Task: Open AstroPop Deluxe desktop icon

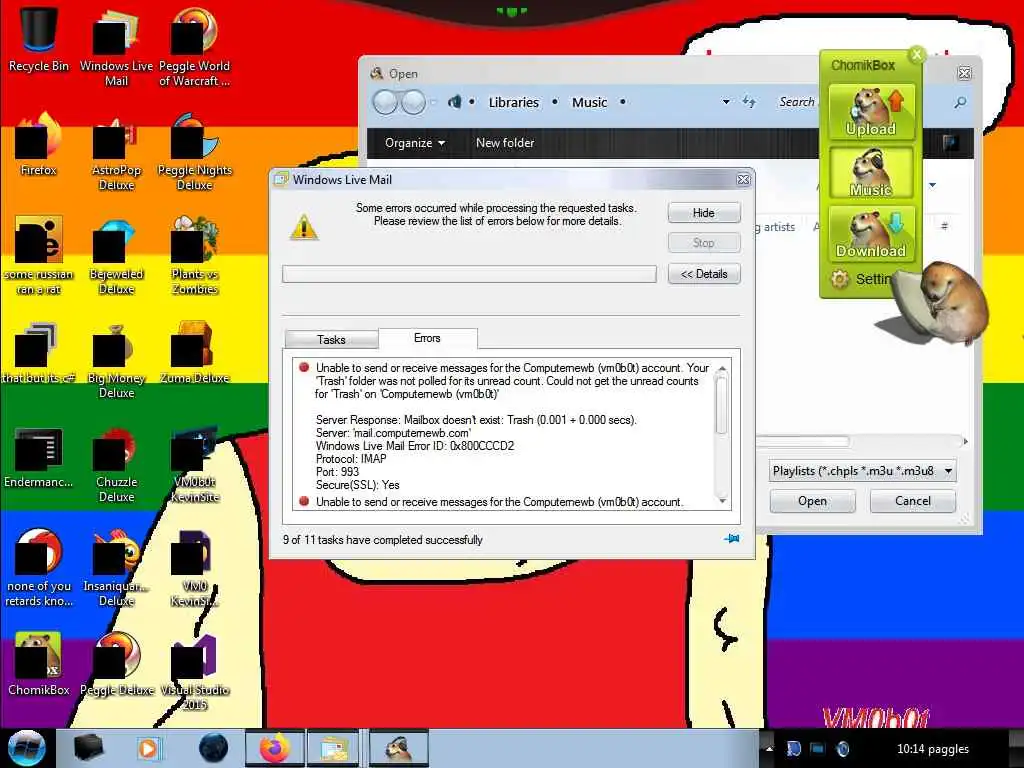Action: pos(116,152)
